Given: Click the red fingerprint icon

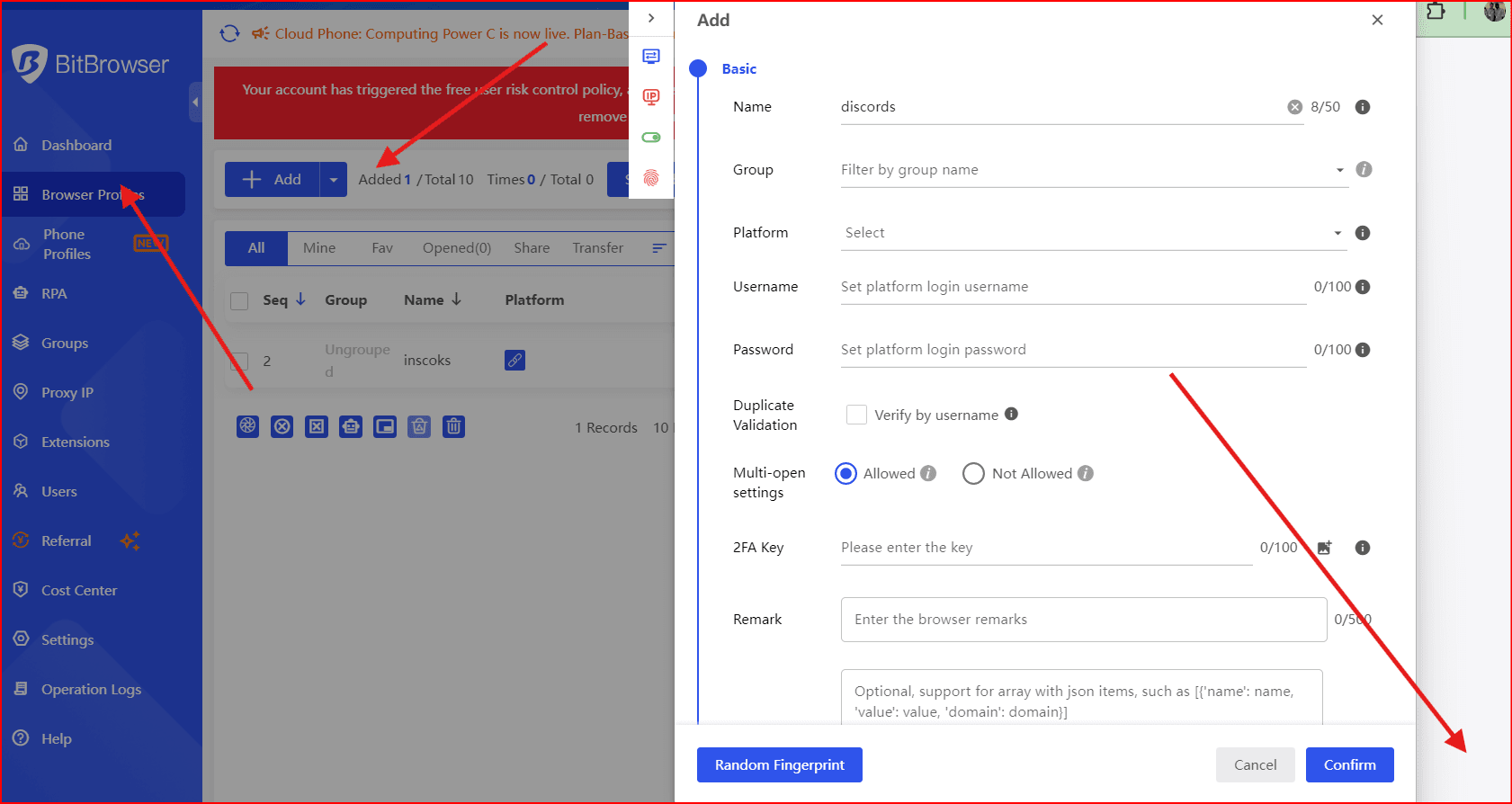Looking at the screenshot, I should tap(651, 178).
